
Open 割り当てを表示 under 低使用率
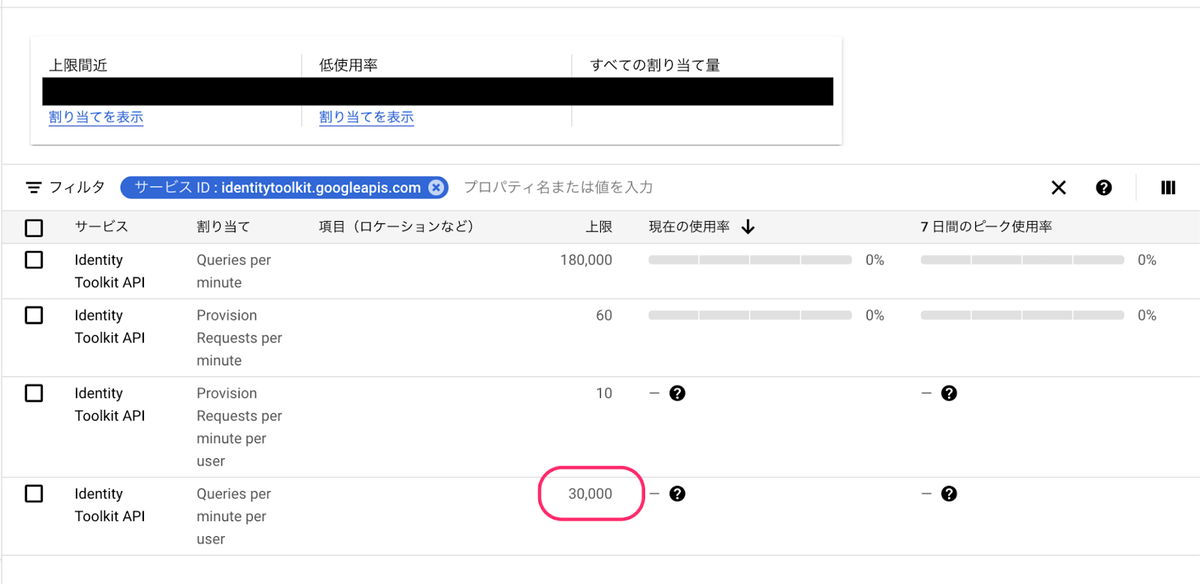click(x=368, y=116)
